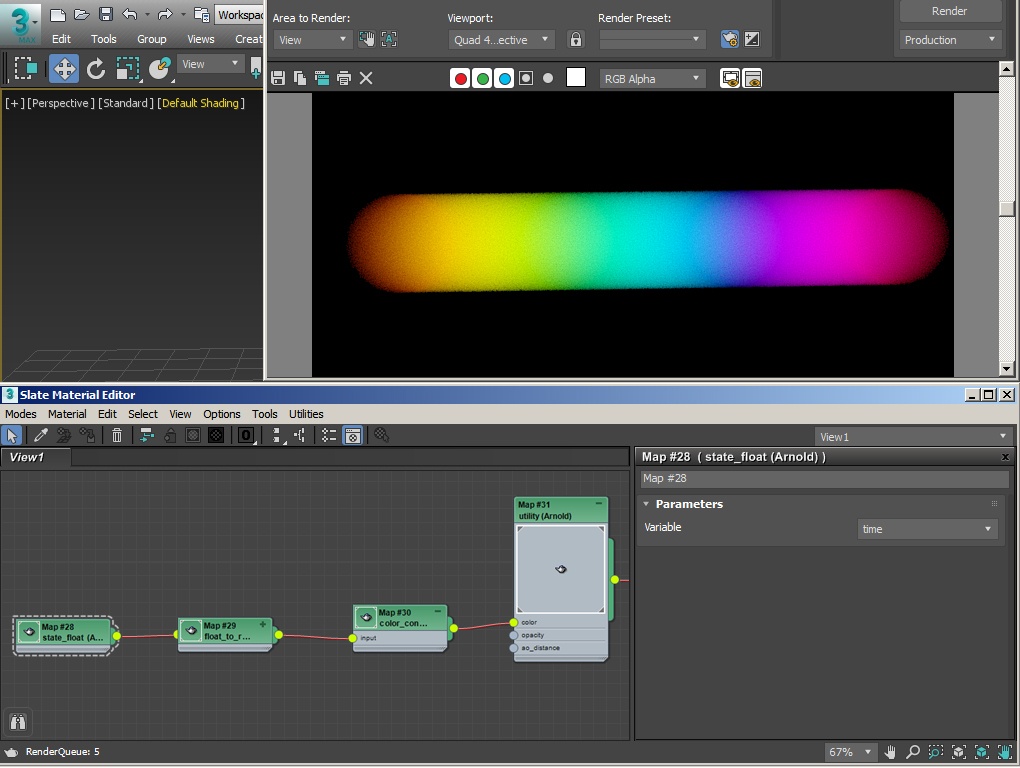Open the reference coordinate View dropdown
The image size is (1020, 768).
tap(210, 64)
